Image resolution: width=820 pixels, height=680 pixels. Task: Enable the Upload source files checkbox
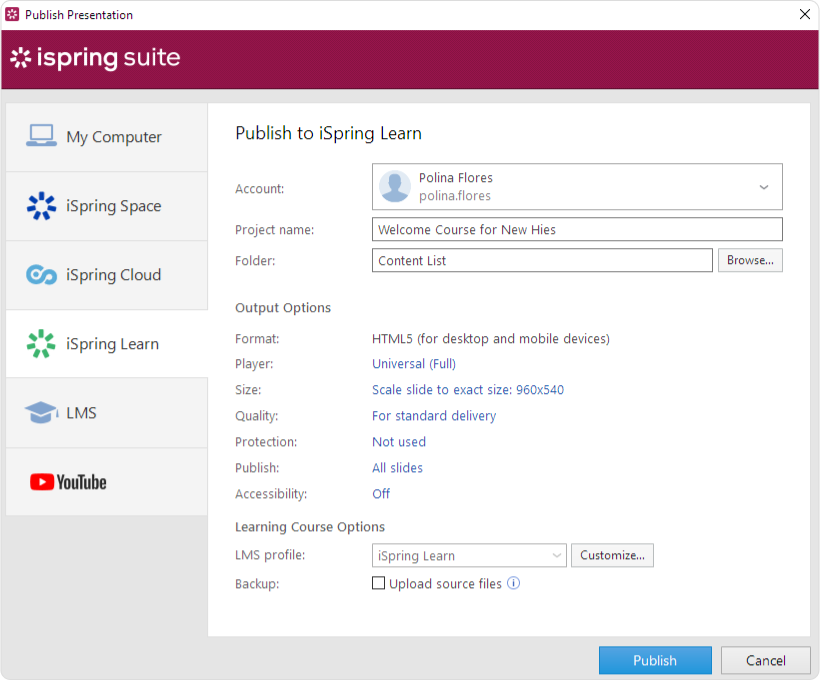tap(378, 583)
